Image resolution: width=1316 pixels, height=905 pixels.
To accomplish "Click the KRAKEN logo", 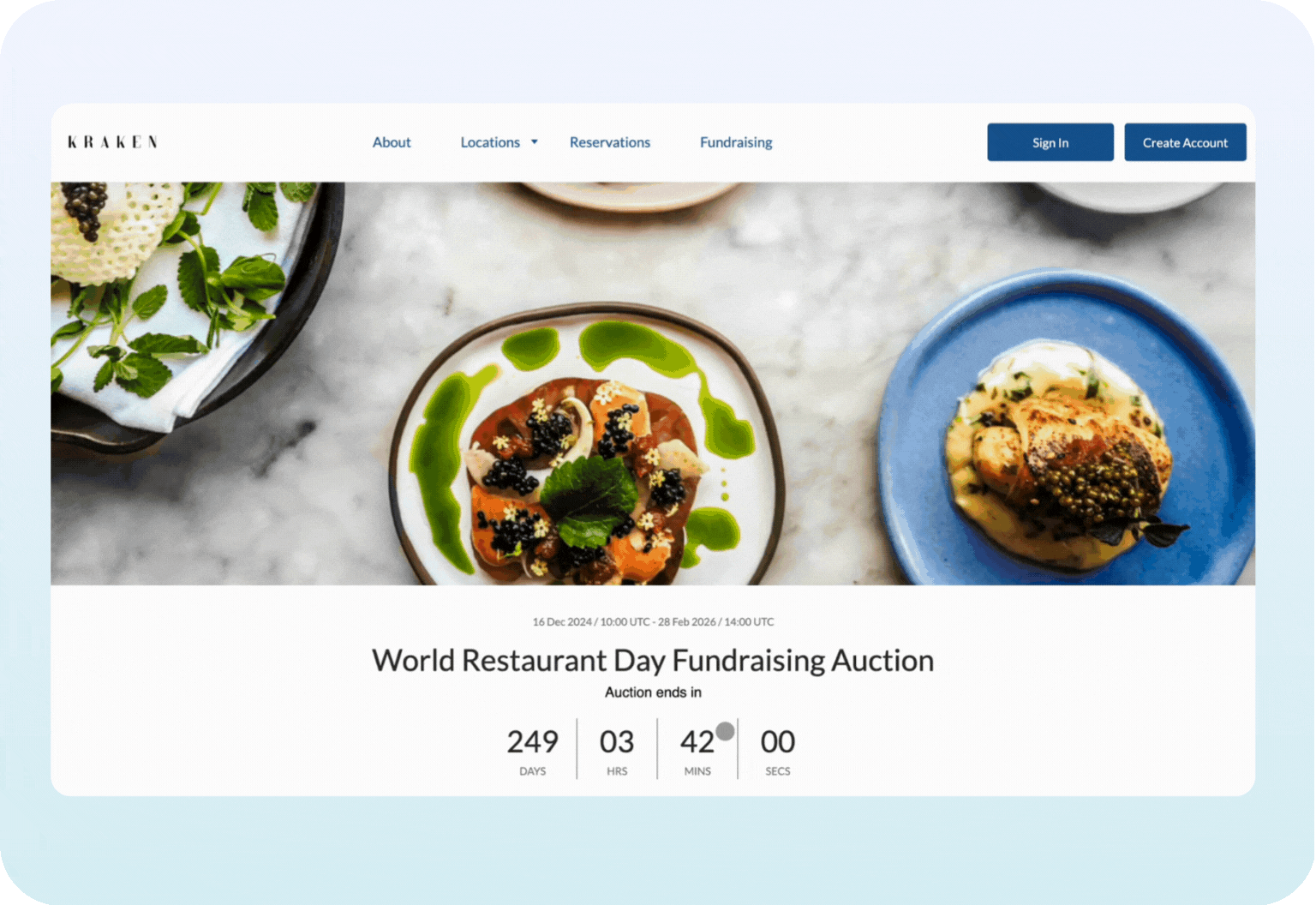I will [x=112, y=142].
